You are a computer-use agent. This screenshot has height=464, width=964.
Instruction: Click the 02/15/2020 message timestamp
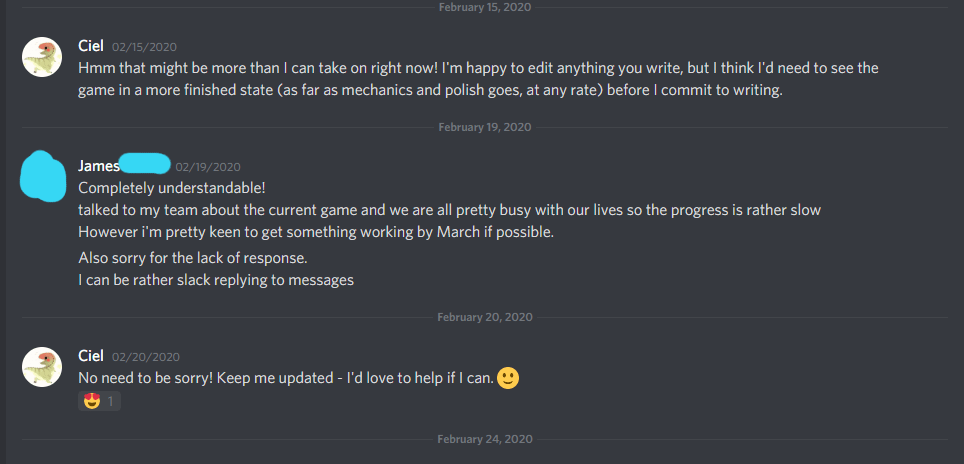(145, 47)
